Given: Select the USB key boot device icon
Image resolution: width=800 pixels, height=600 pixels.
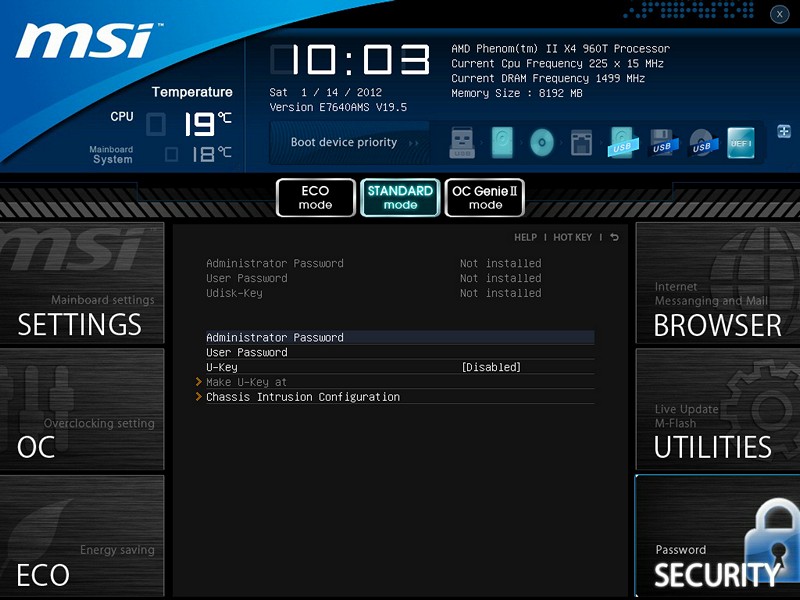Looking at the screenshot, I should (462, 142).
